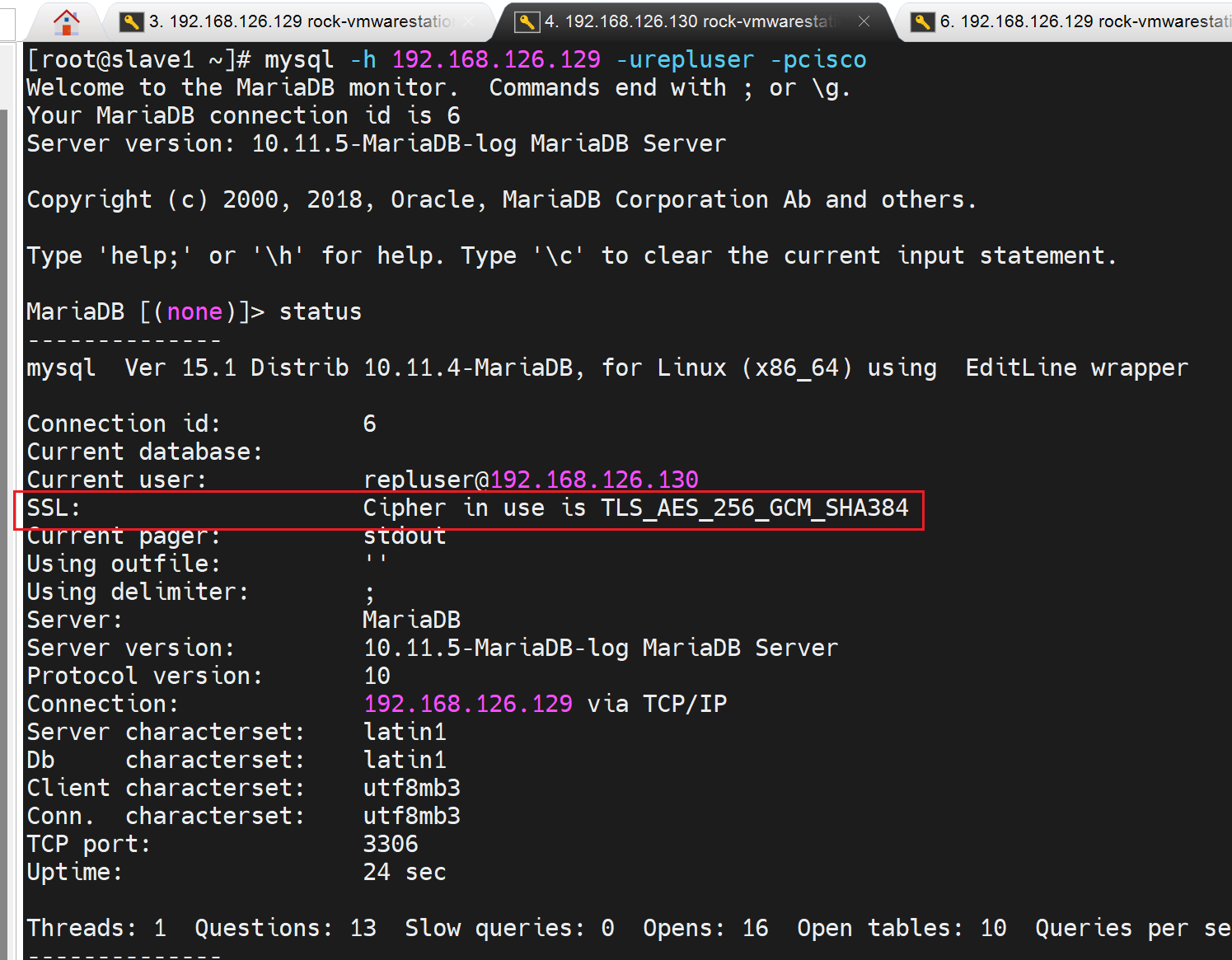Click Conn. characterset value utf8mb3

tap(412, 816)
